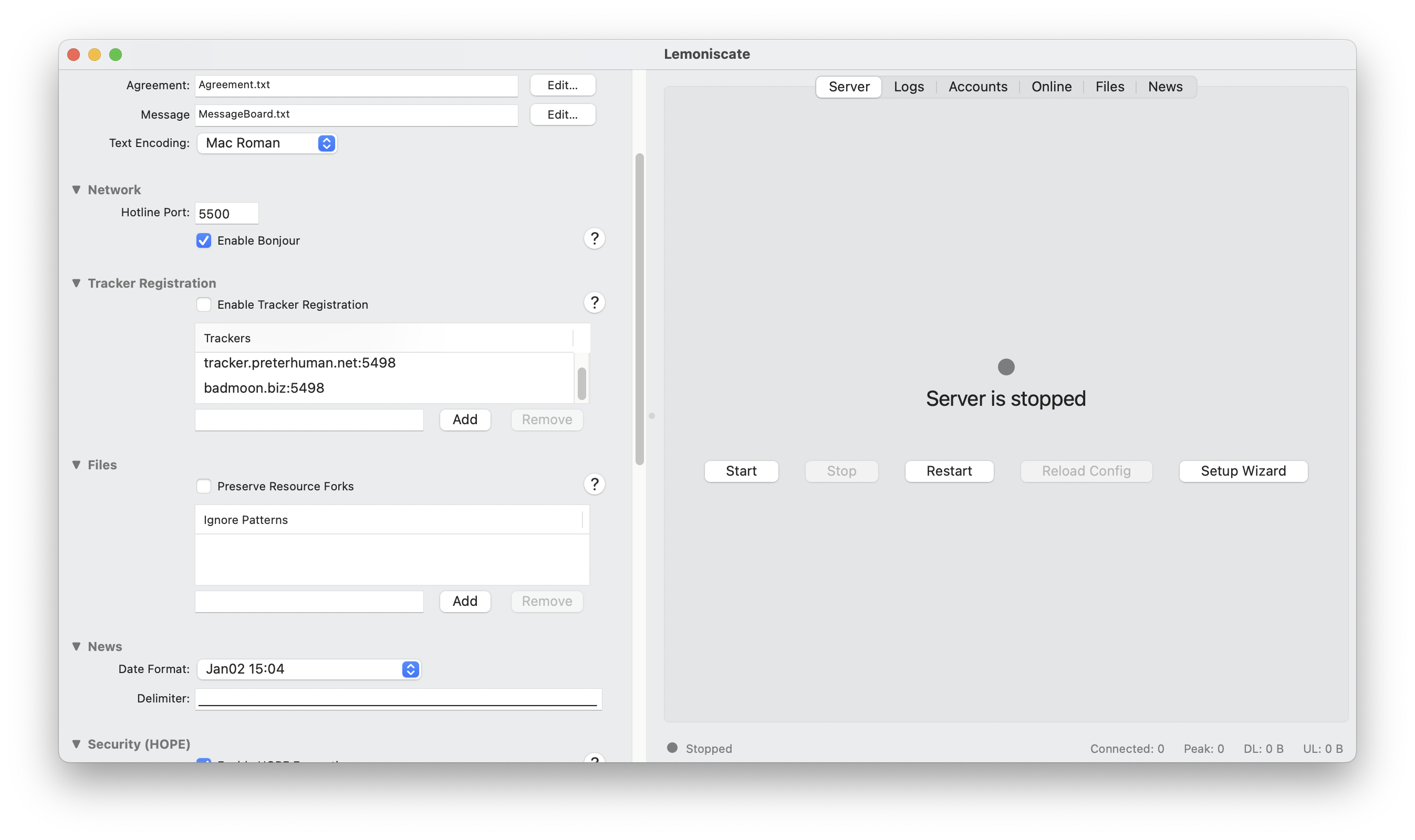Collapse the Network section

coord(77,190)
